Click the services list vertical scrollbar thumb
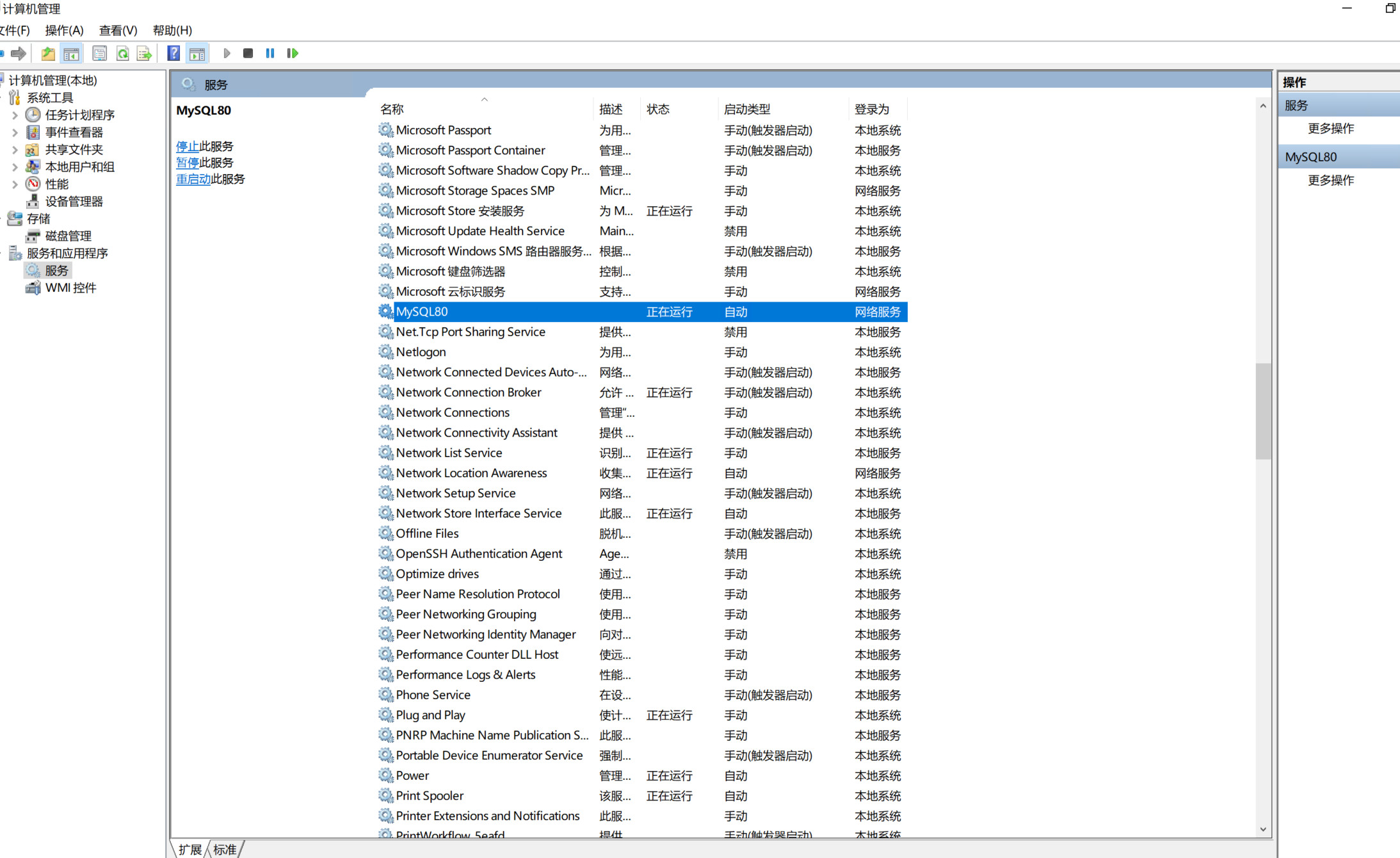1400x858 pixels. [1262, 411]
